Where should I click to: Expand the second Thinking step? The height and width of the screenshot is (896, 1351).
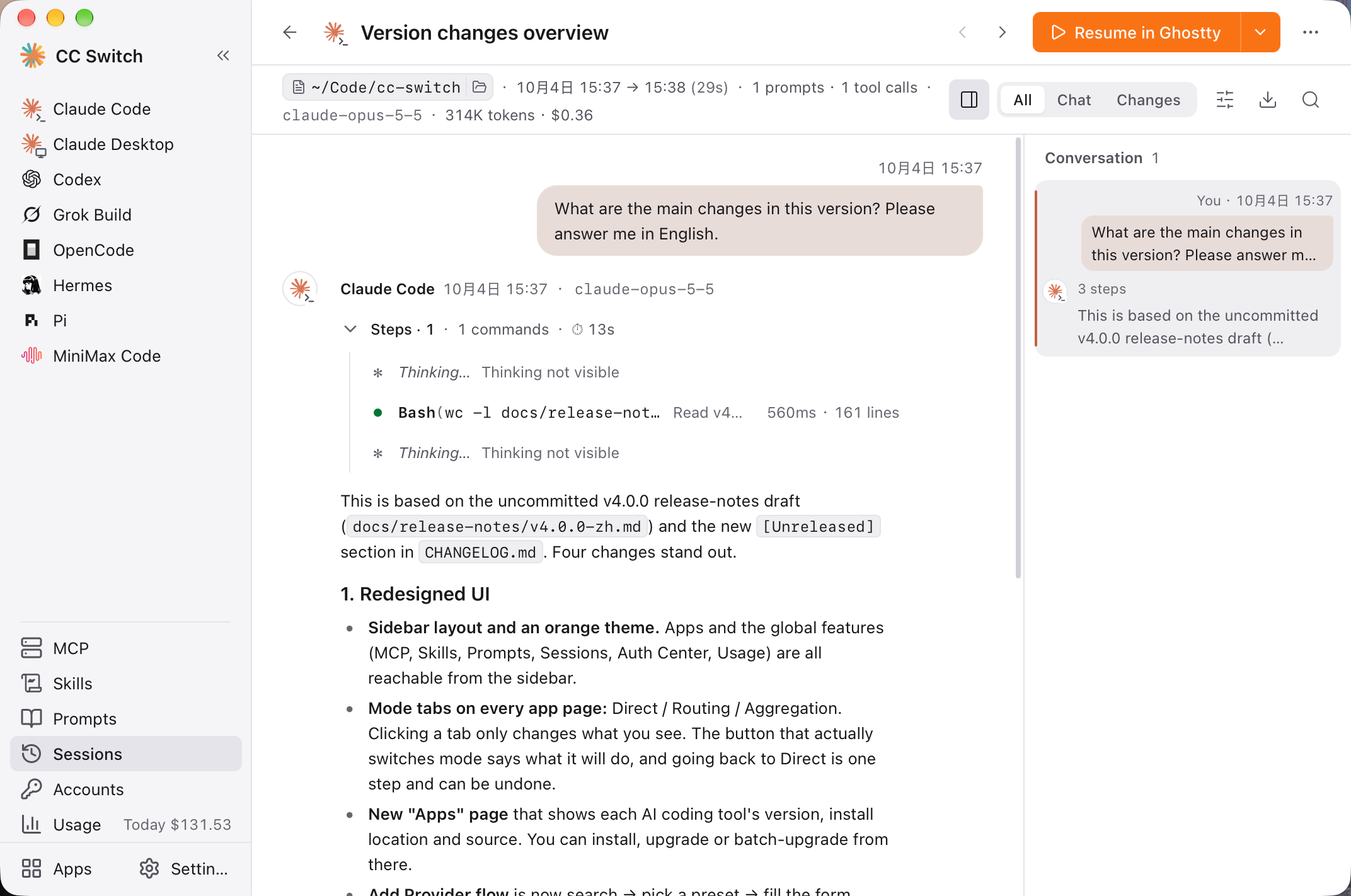[498, 453]
